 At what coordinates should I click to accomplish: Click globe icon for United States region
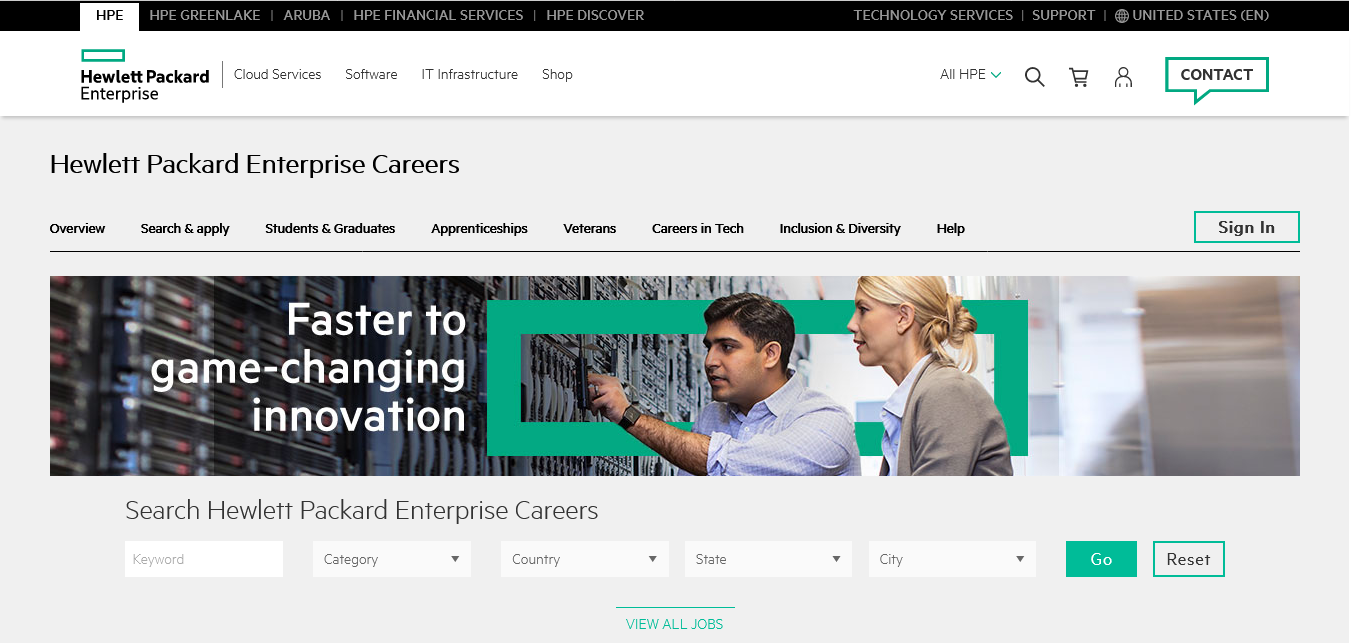[x=1122, y=16]
